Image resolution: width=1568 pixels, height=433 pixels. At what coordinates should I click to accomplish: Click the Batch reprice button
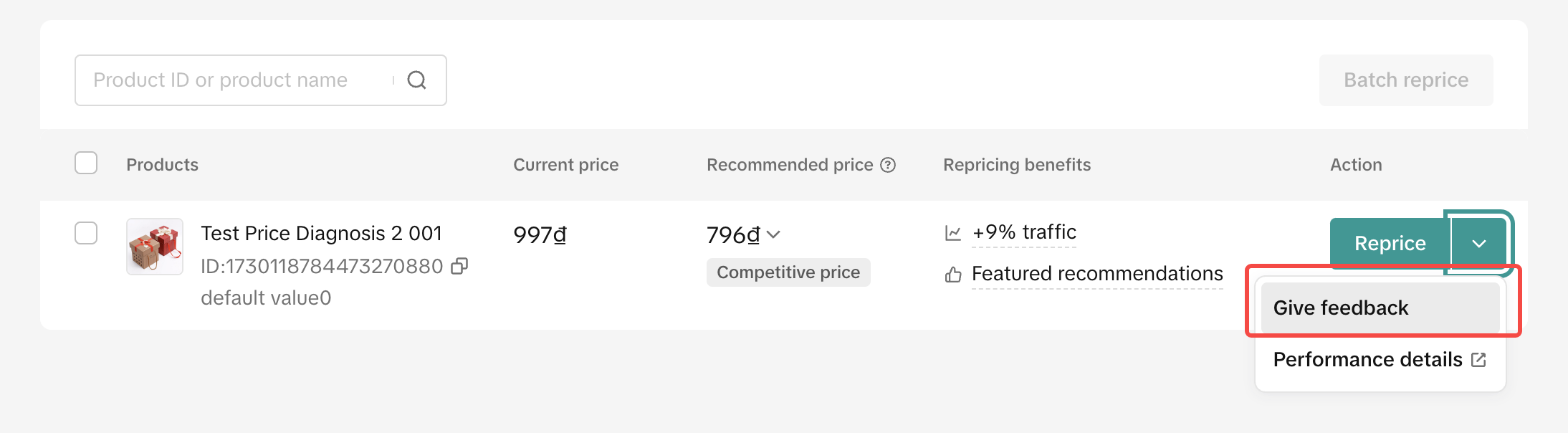(x=1406, y=80)
